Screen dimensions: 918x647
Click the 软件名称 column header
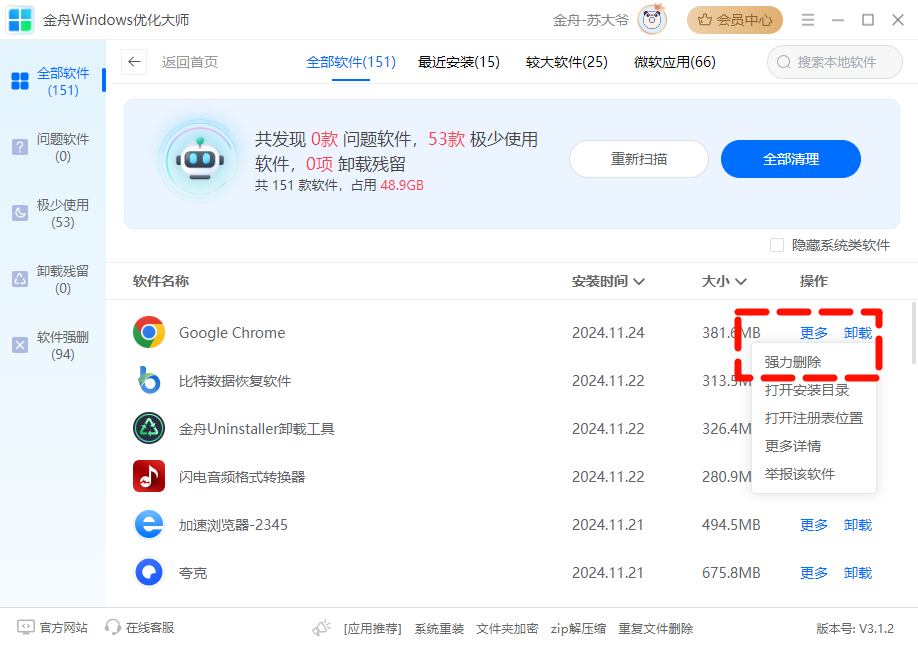(161, 281)
